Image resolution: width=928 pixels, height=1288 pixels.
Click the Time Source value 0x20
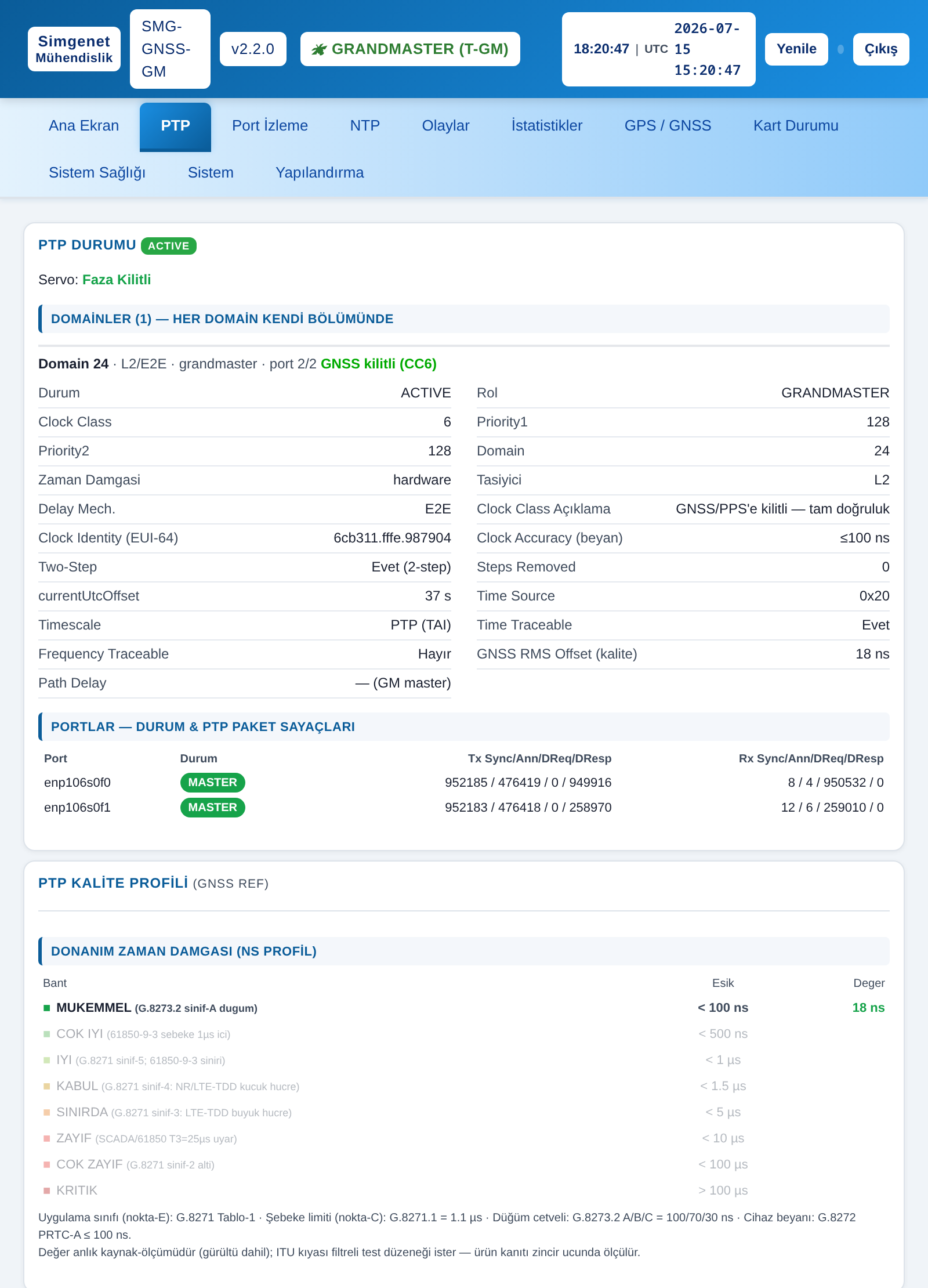[874, 596]
